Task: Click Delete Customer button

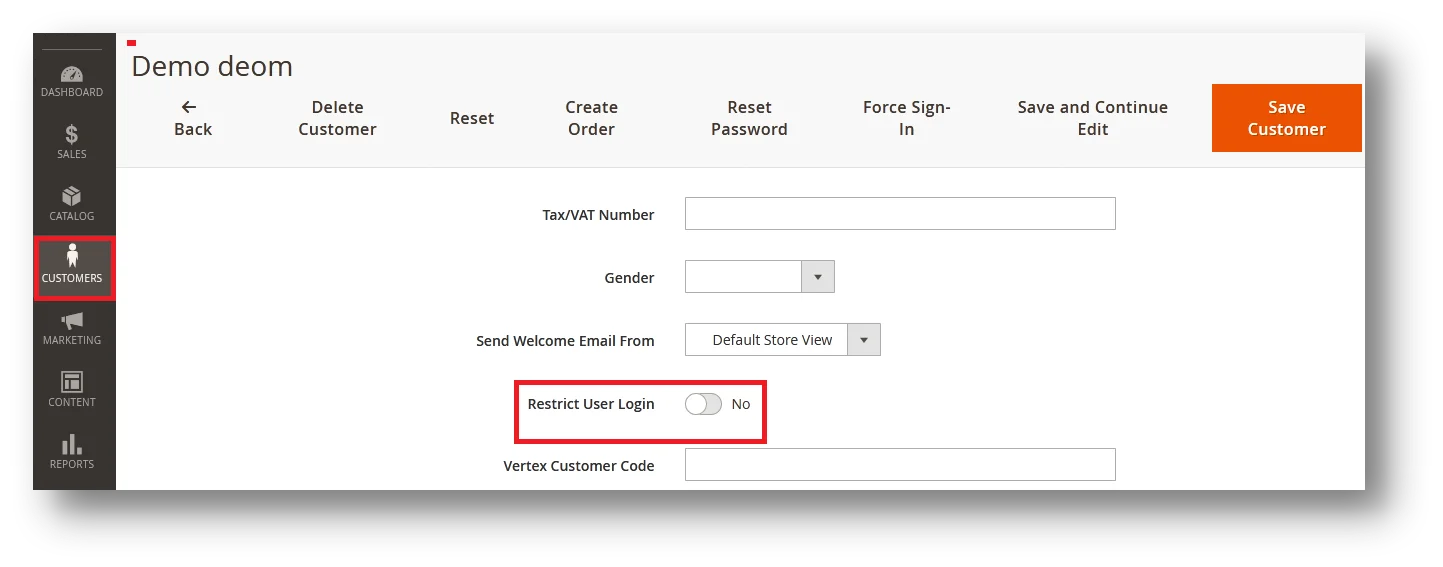Action: [337, 118]
